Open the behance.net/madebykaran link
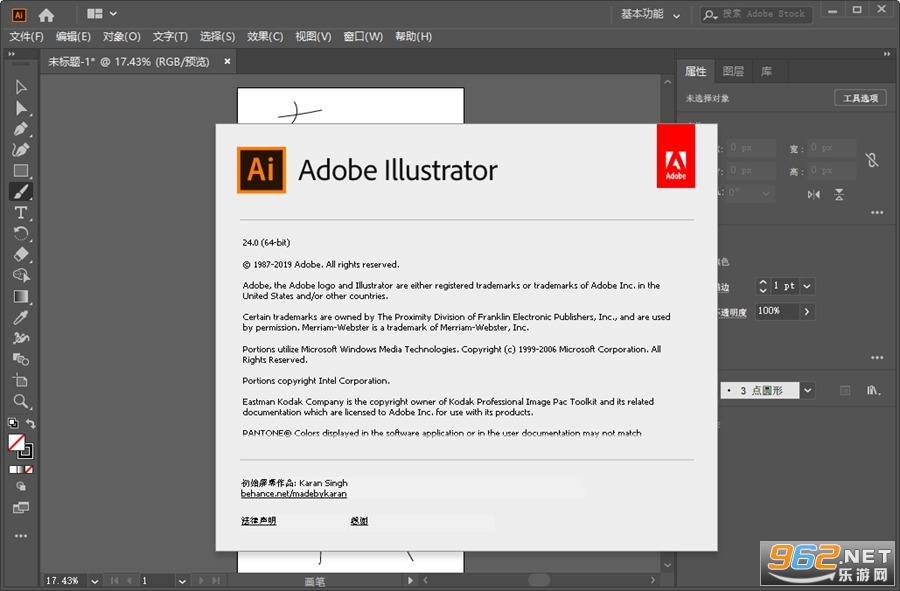Image resolution: width=900 pixels, height=591 pixels. coord(294,493)
